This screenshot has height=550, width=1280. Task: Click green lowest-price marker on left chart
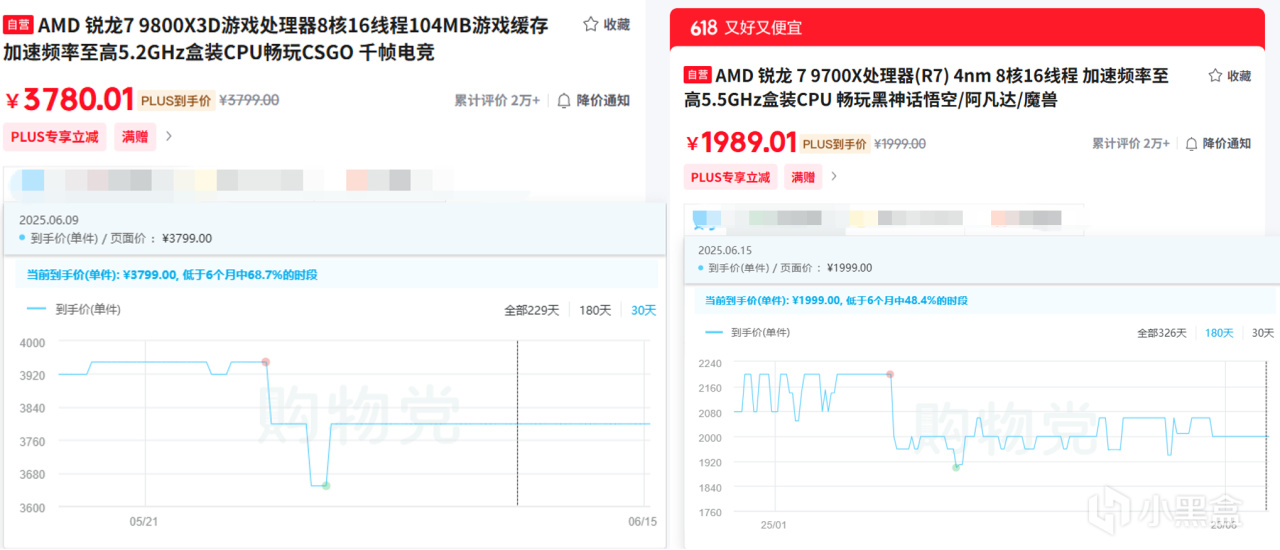326,486
